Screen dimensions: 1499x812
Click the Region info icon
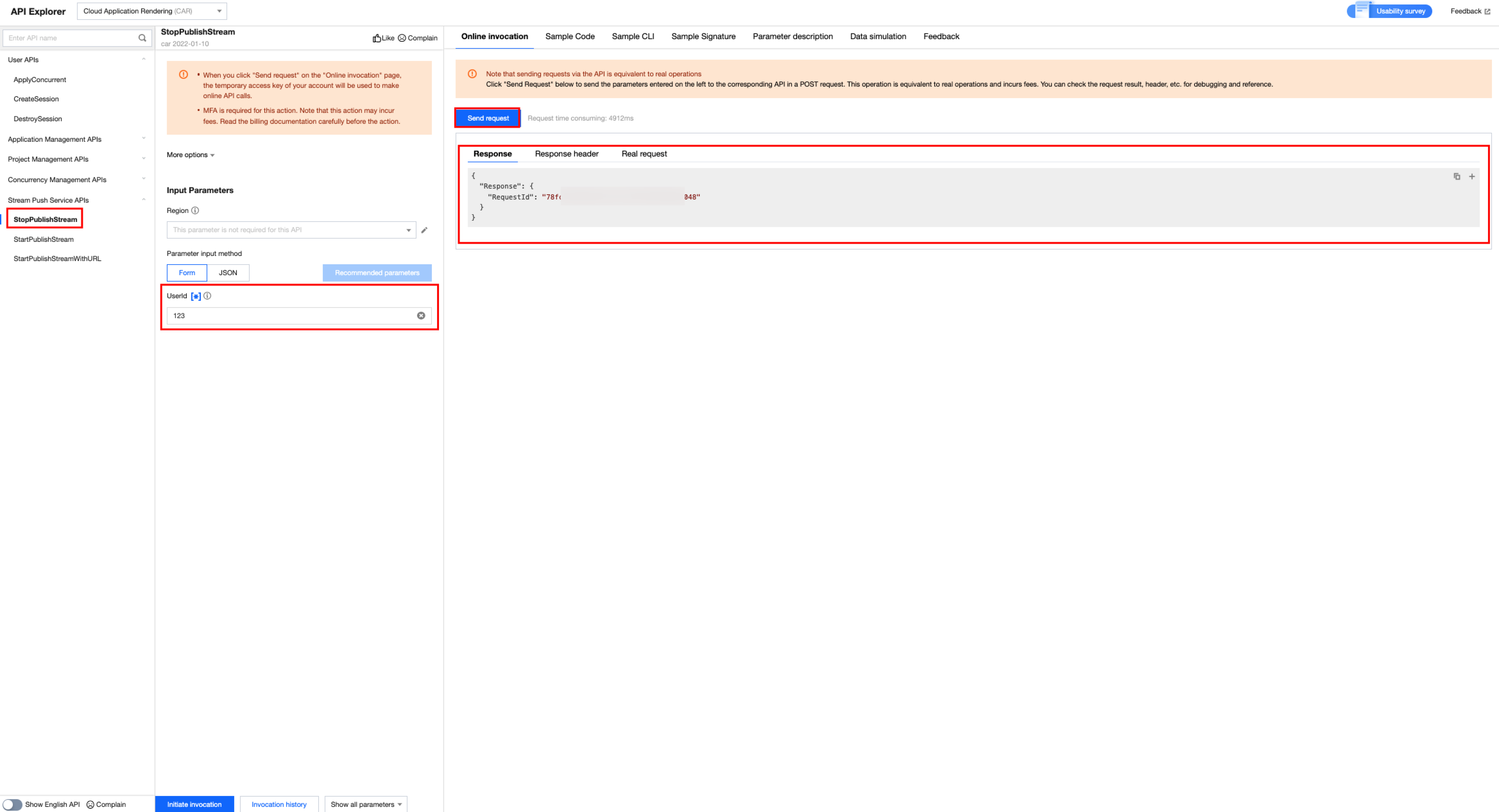[195, 210]
